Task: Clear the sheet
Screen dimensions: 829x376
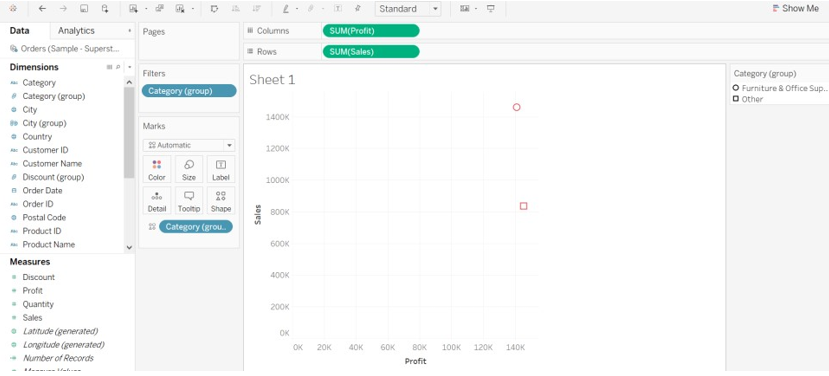Action: 180,8
